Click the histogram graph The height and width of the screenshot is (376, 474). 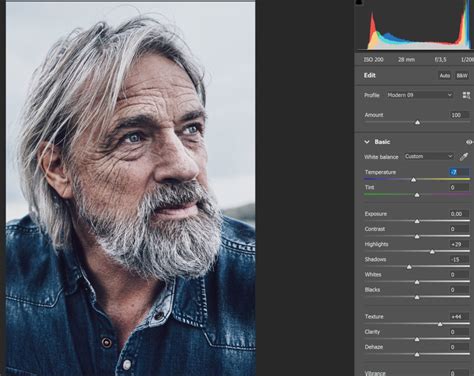pos(415,26)
